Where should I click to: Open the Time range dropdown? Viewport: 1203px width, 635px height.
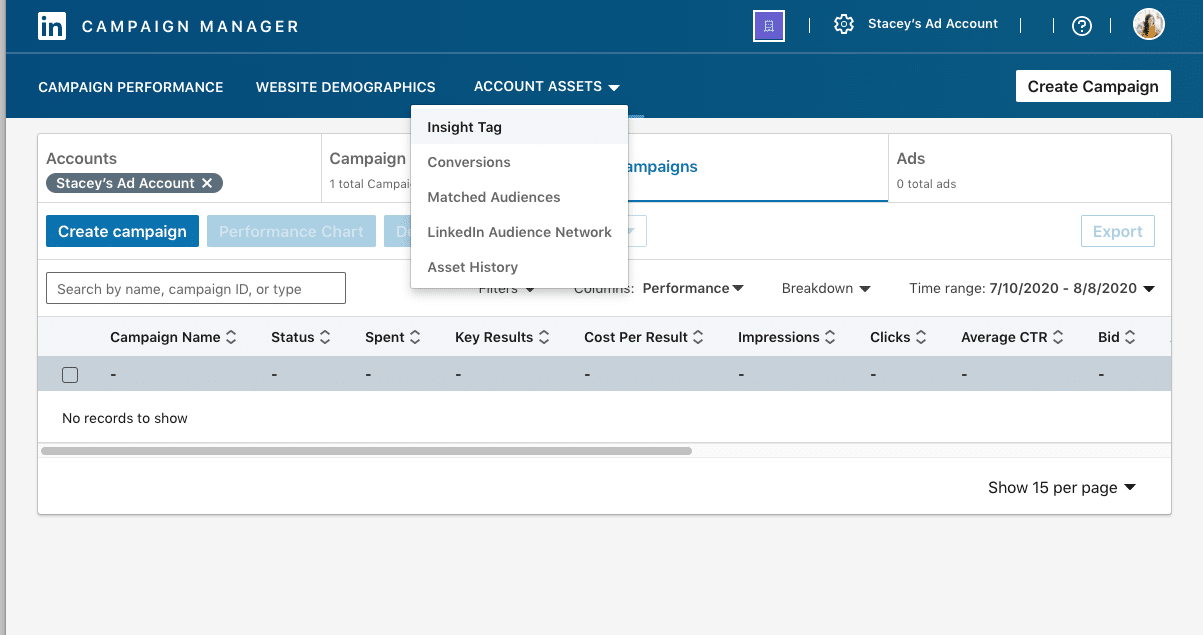(1032, 288)
